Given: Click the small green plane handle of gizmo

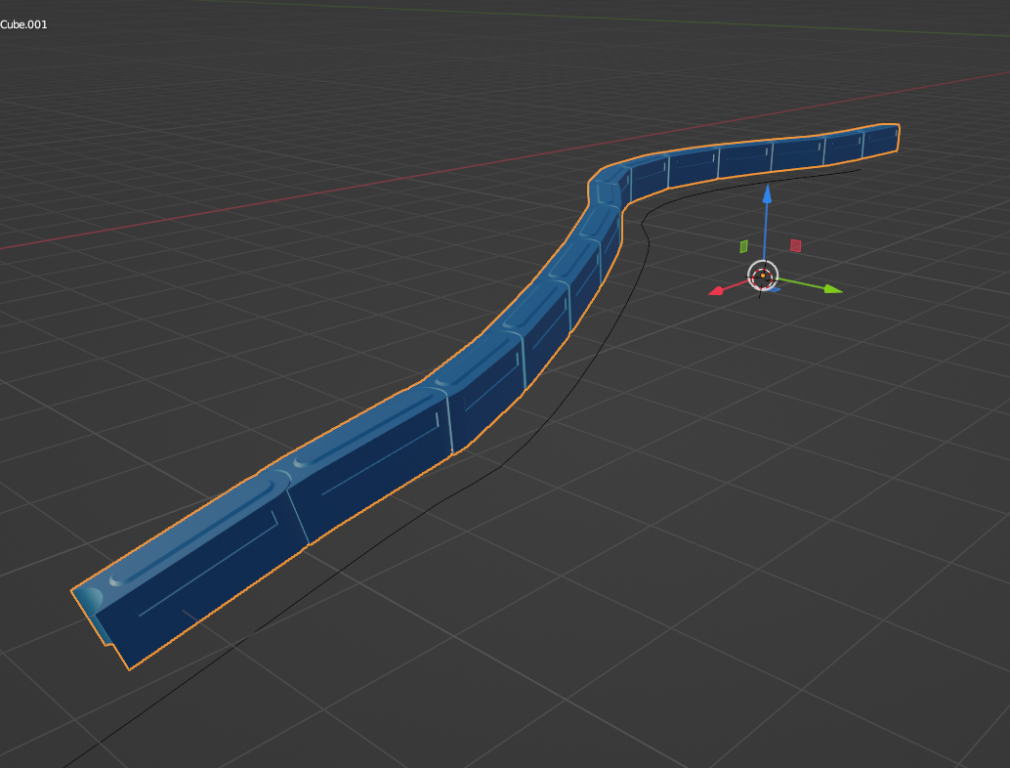Looking at the screenshot, I should pos(743,246).
